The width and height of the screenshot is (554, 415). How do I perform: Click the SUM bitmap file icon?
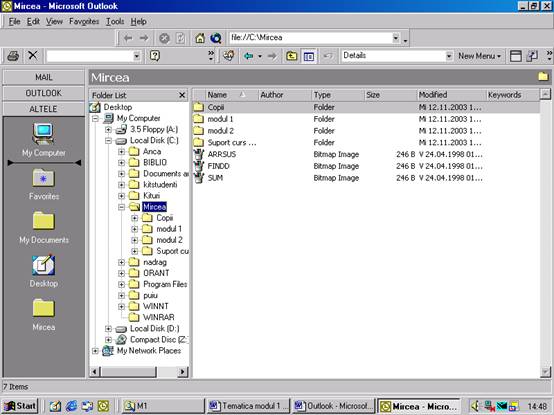(199, 178)
